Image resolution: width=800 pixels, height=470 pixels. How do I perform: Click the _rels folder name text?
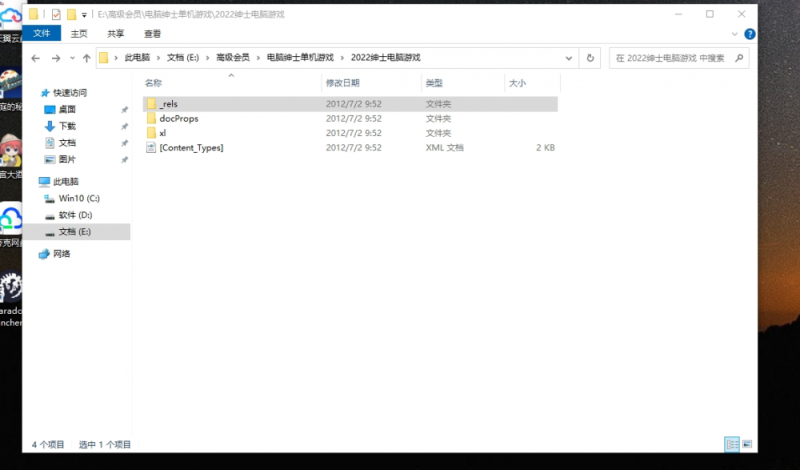168,104
